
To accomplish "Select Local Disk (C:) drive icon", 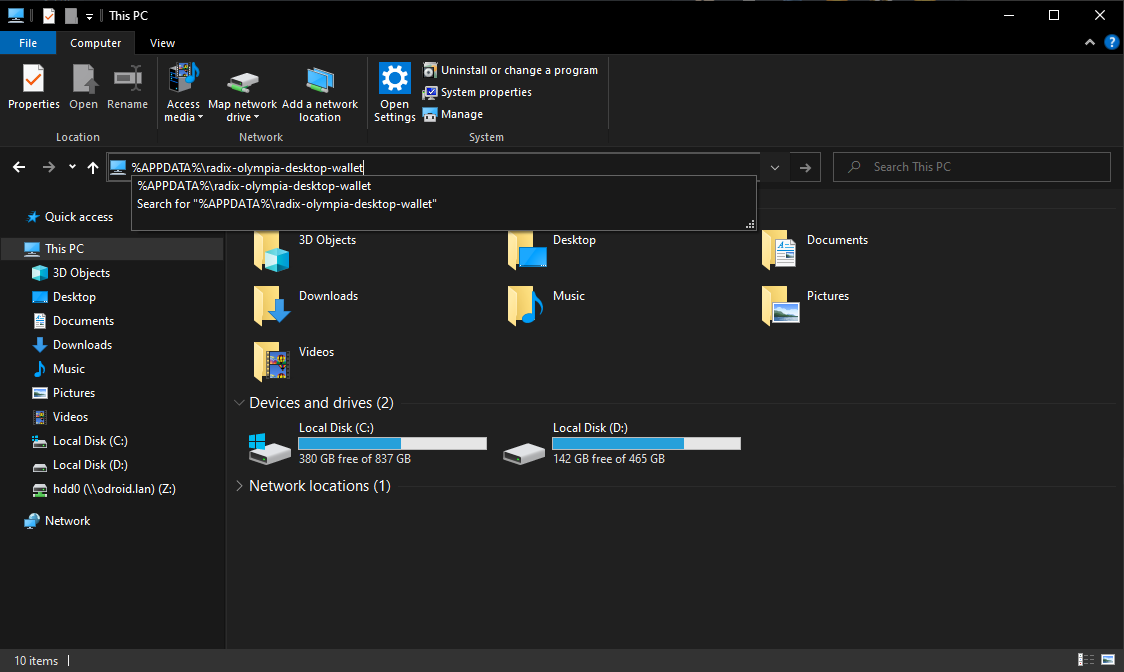I will 270,449.
